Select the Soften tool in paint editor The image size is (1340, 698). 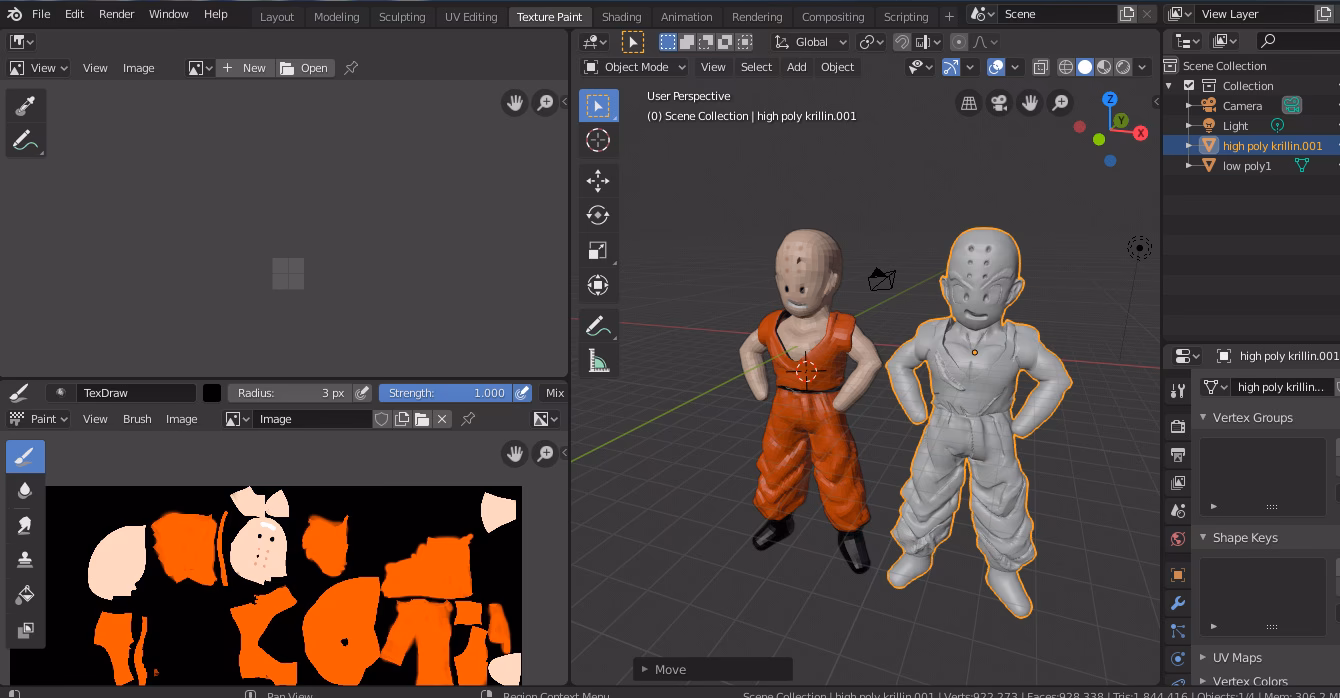pyautogui.click(x=25, y=490)
